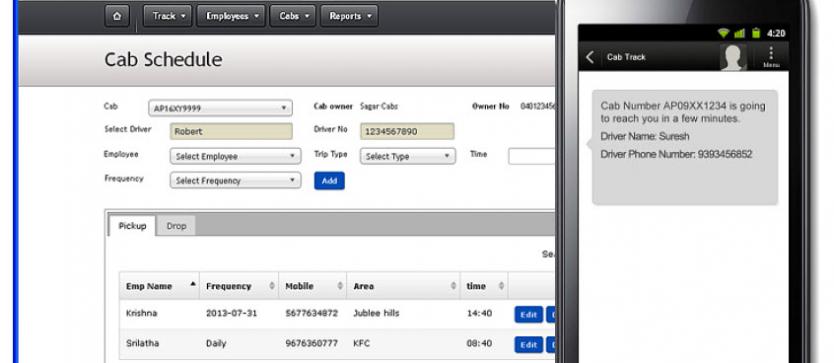The image size is (834, 363).
Task: Tap Driver Name: Suresh line
Action: point(645,136)
